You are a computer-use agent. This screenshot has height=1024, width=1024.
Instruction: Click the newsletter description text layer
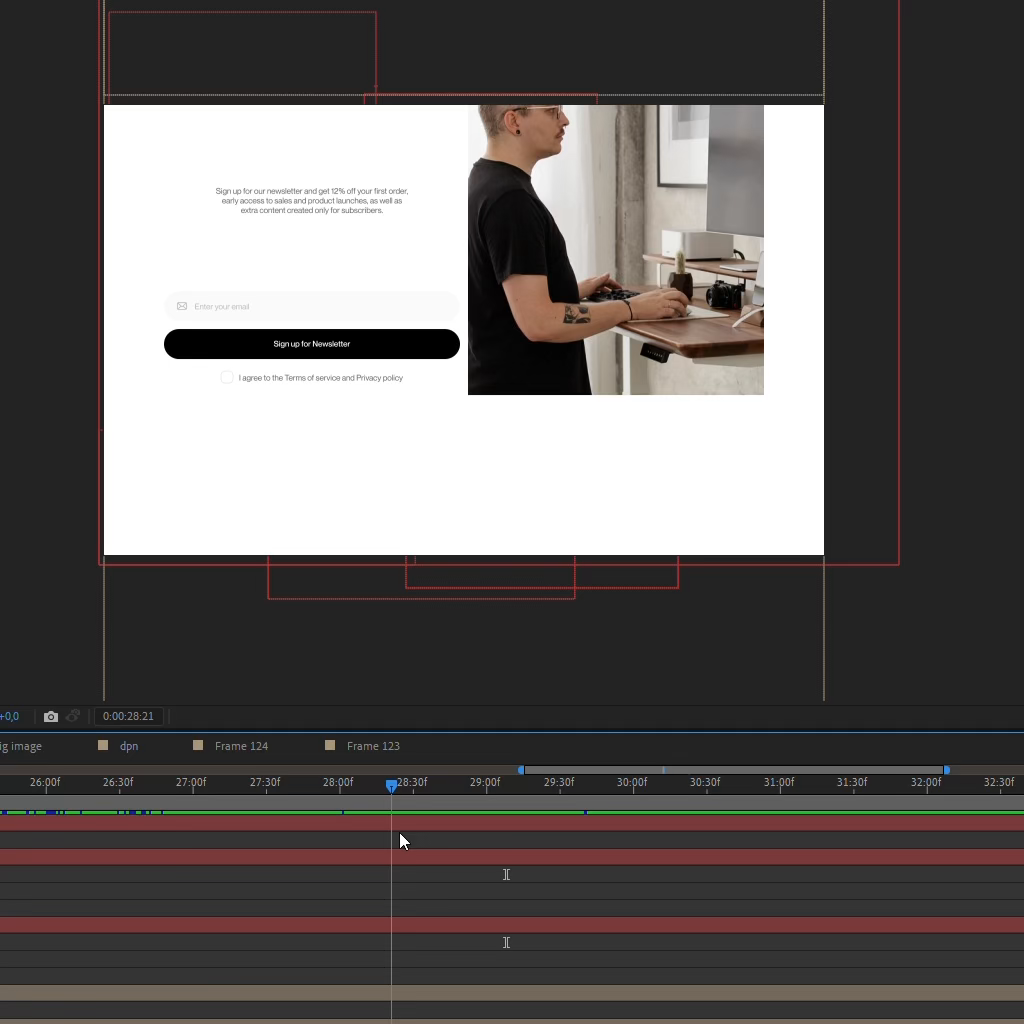click(x=312, y=200)
